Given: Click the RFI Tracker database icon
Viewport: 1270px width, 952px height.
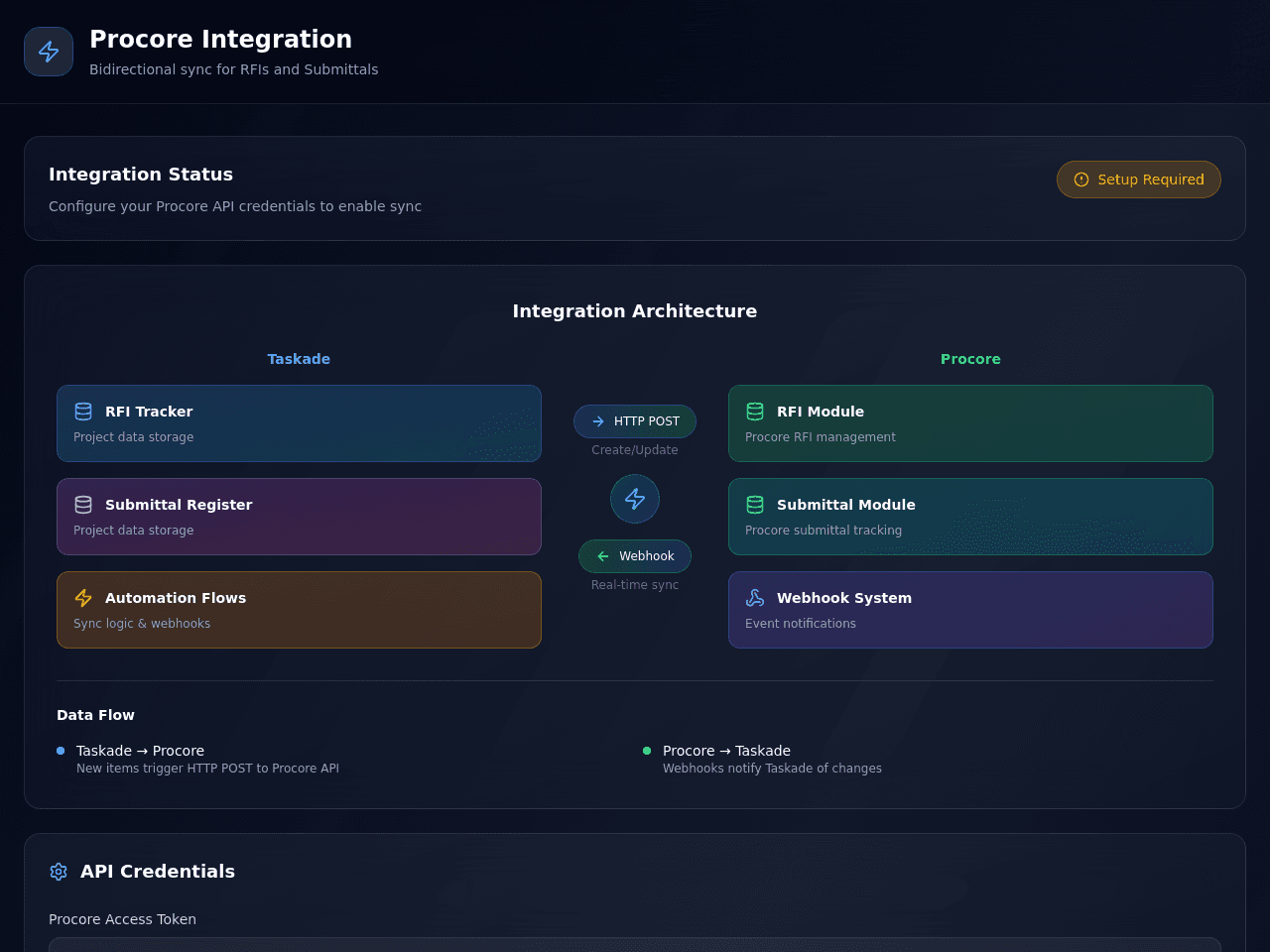Looking at the screenshot, I should (x=83, y=412).
